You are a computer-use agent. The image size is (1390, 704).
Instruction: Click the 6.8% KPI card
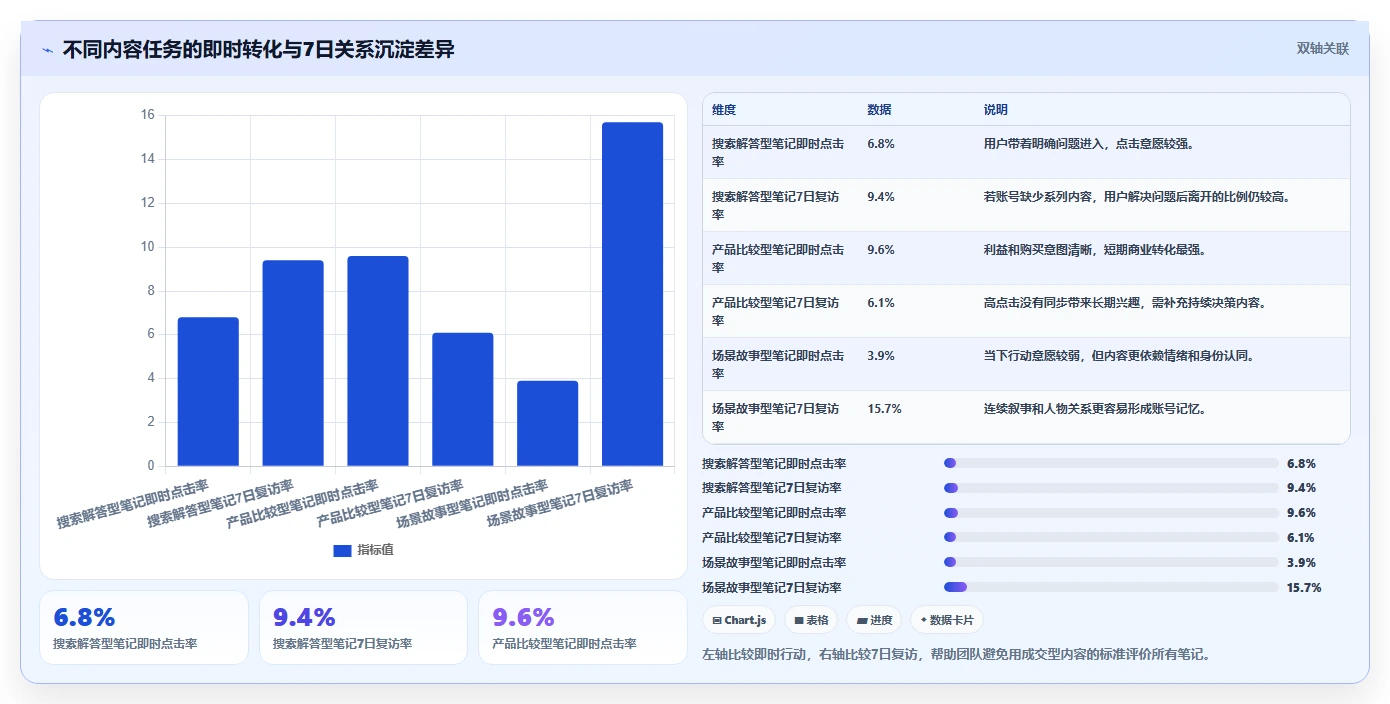click(144, 627)
